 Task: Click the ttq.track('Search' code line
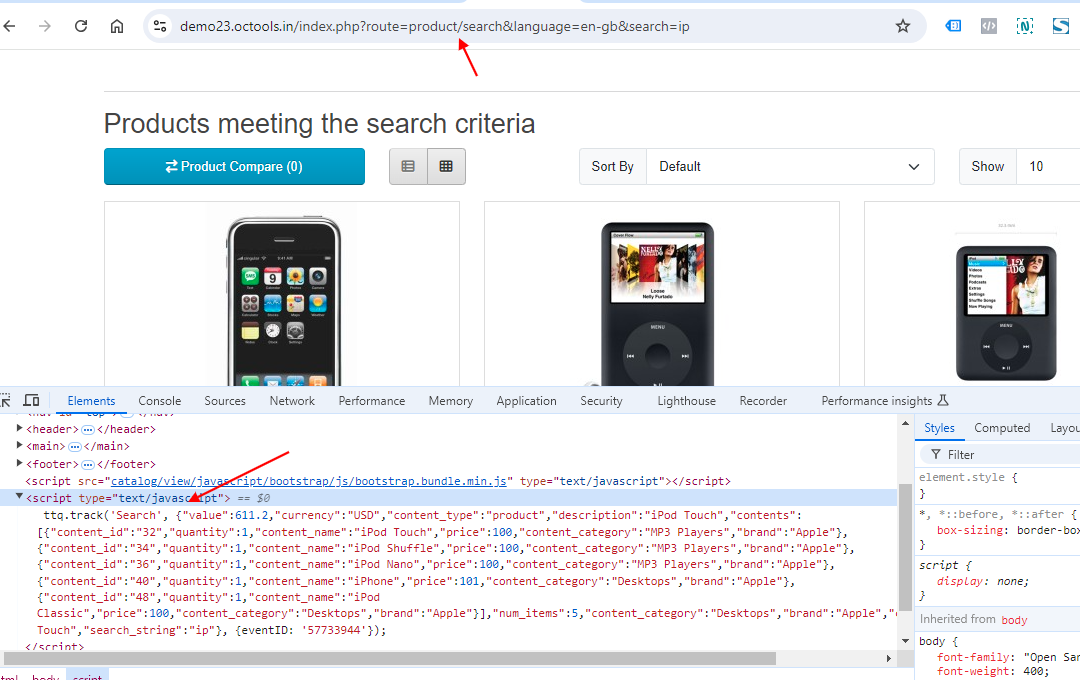click(423, 515)
